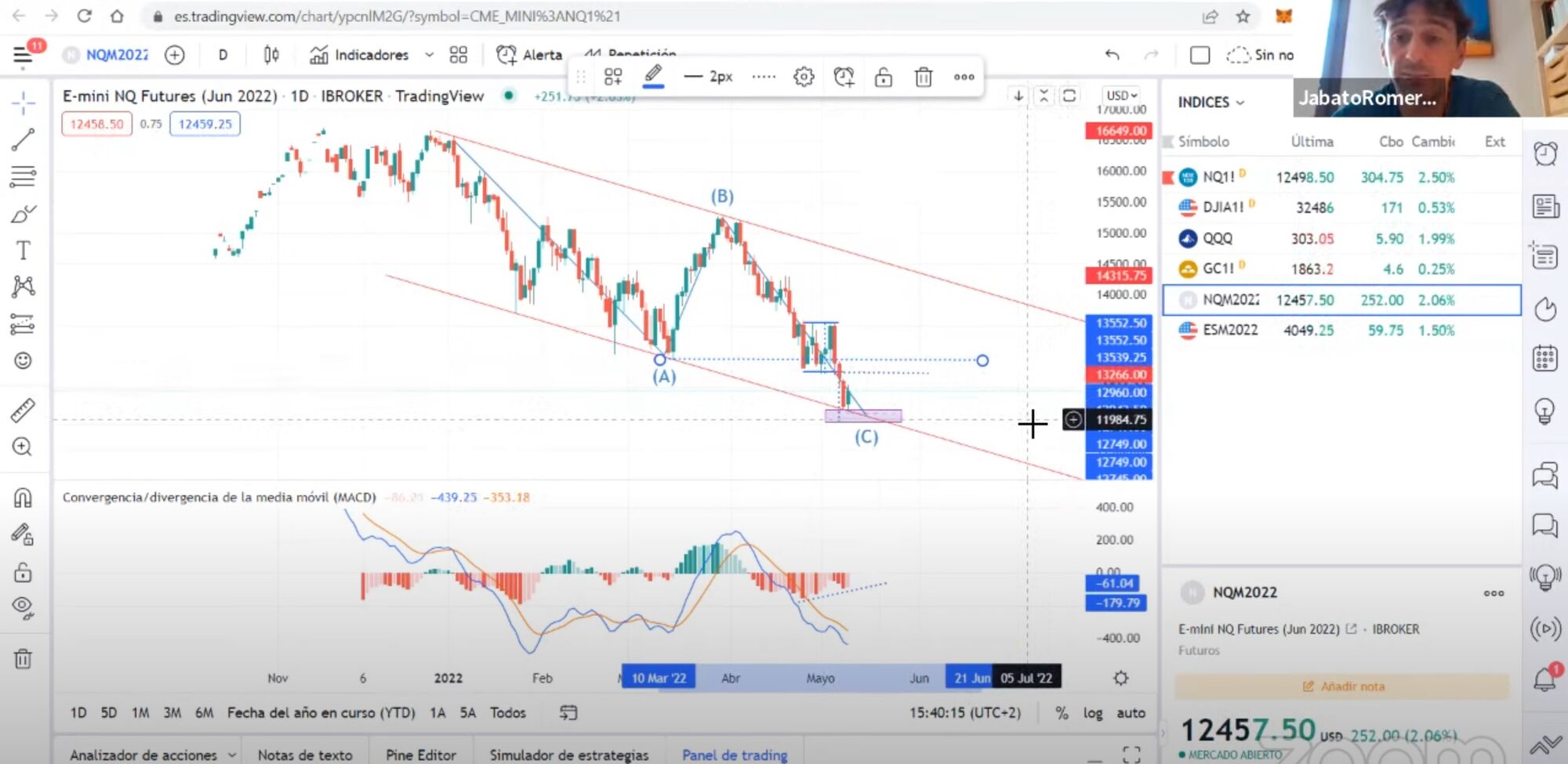Click the compare/add symbol plus icon

click(x=175, y=55)
